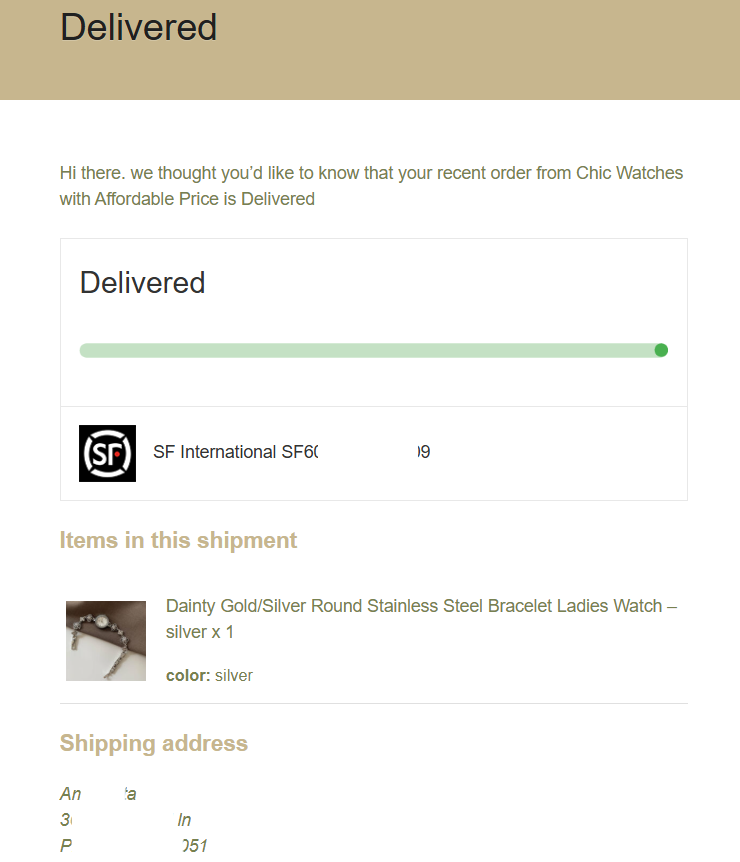This screenshot has height=862, width=740.
Task: Click the silver bracelet watch thumbnail
Action: [106, 641]
